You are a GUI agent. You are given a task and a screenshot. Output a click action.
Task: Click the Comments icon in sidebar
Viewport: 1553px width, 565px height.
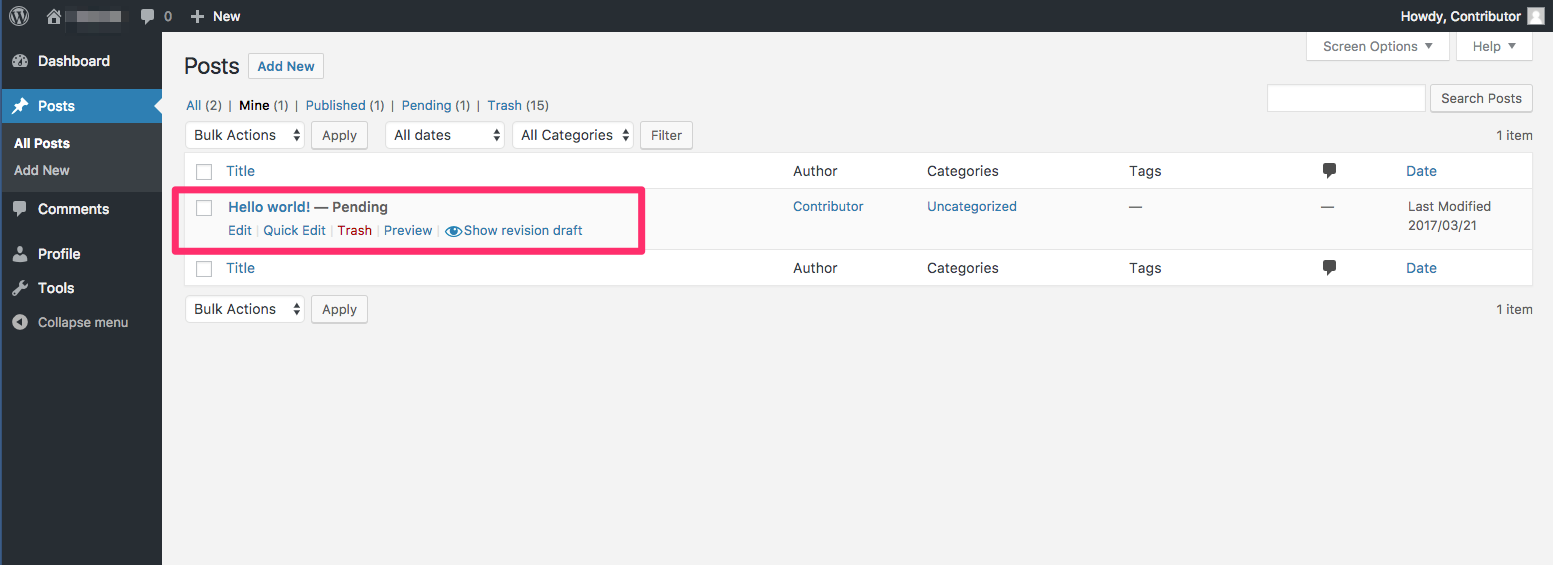(20, 209)
